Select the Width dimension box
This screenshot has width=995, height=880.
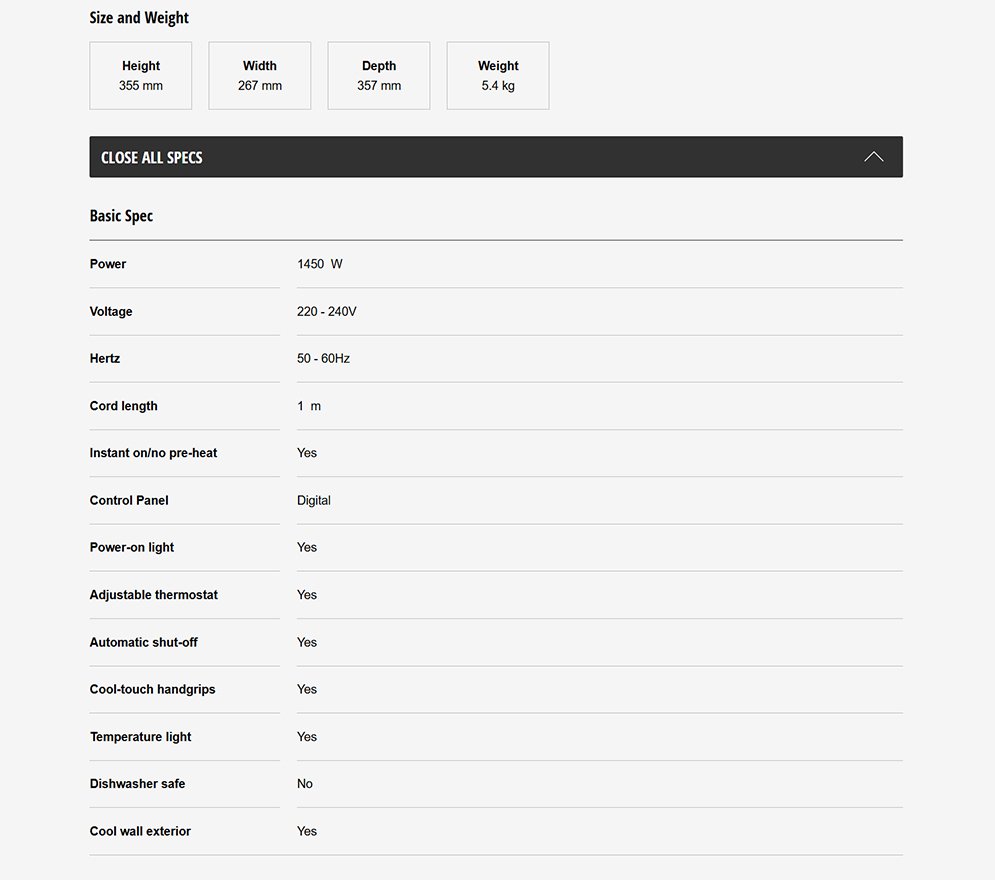pos(260,76)
